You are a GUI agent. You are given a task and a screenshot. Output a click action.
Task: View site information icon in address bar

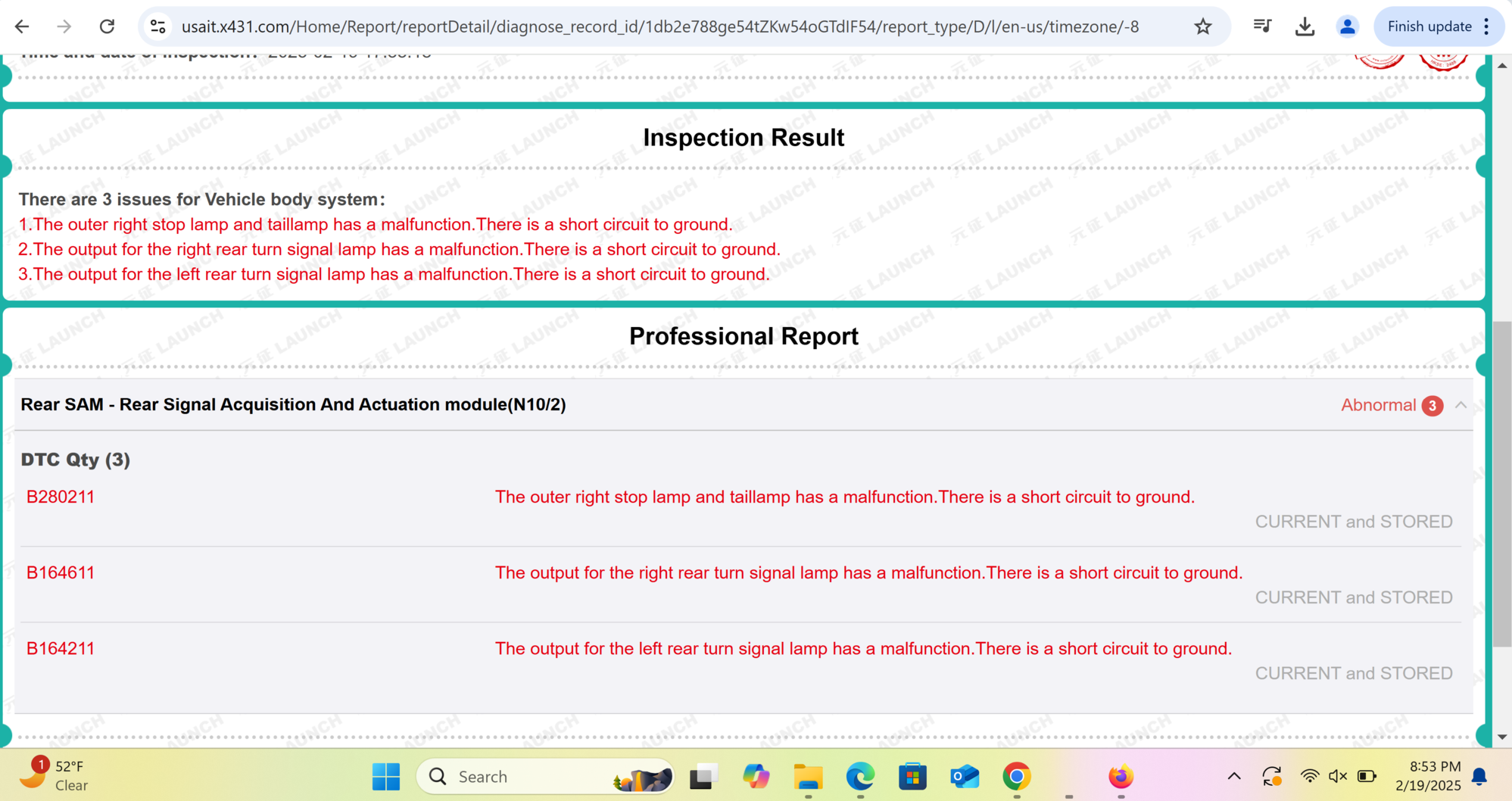point(157,26)
